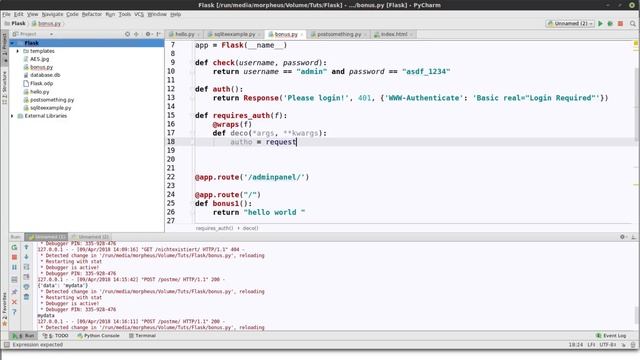Switch to postsomething.py editor tab
The height and width of the screenshot is (360, 640).
coord(339,34)
